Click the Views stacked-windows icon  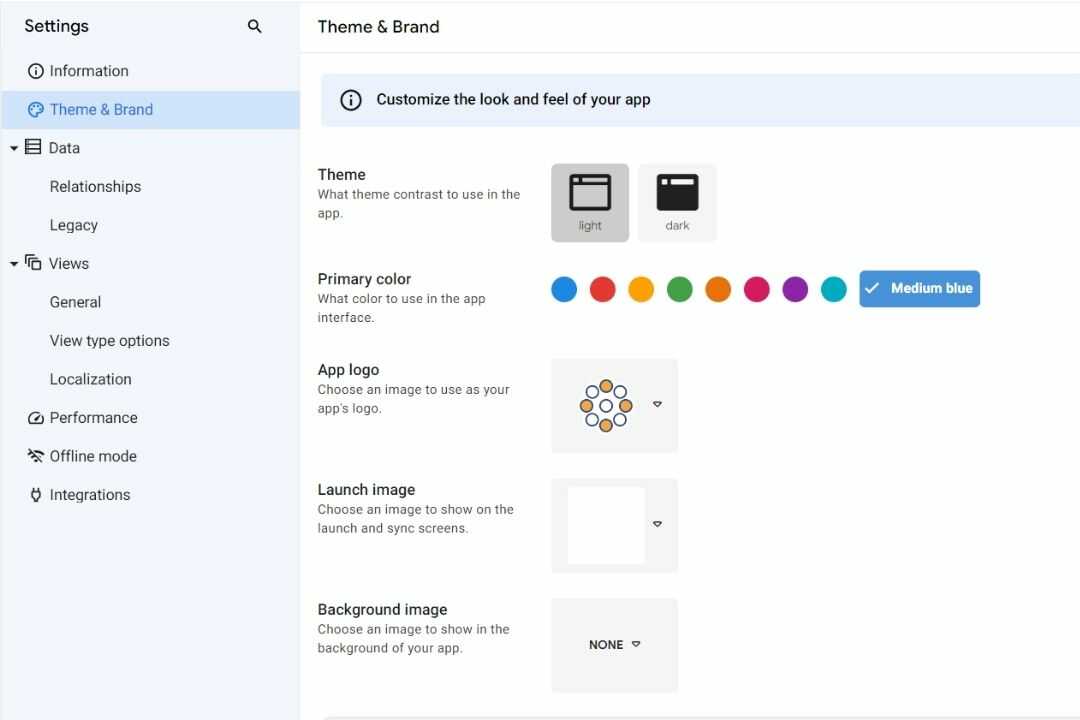33,264
